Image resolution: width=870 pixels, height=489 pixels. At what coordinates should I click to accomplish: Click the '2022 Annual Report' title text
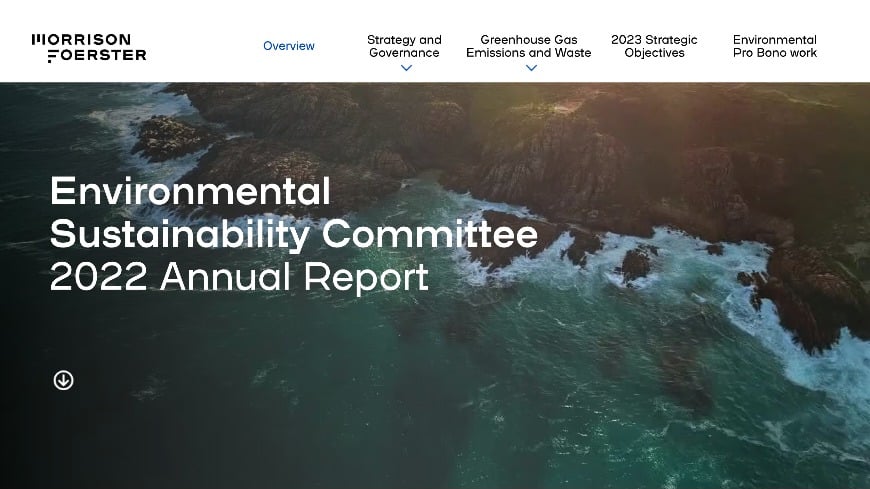tap(239, 276)
